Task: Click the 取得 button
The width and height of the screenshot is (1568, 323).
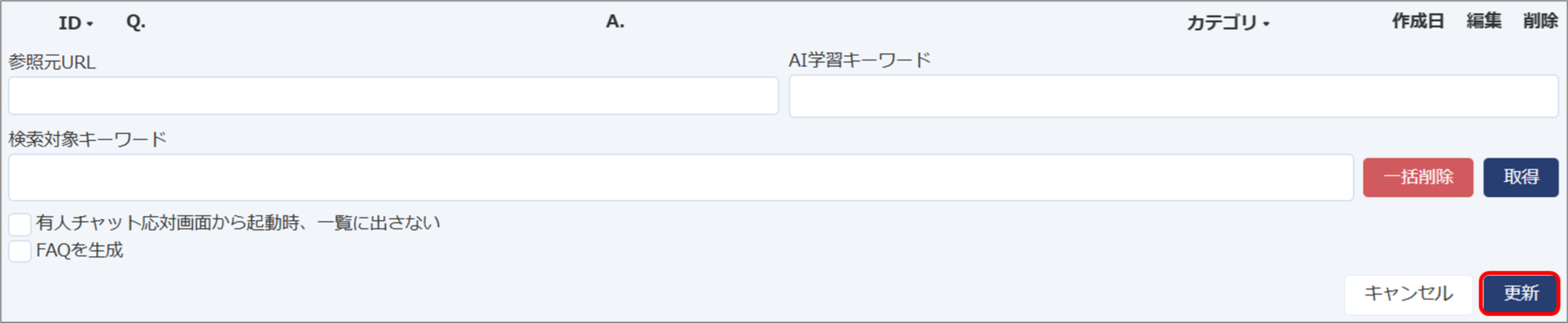Action: [1520, 177]
